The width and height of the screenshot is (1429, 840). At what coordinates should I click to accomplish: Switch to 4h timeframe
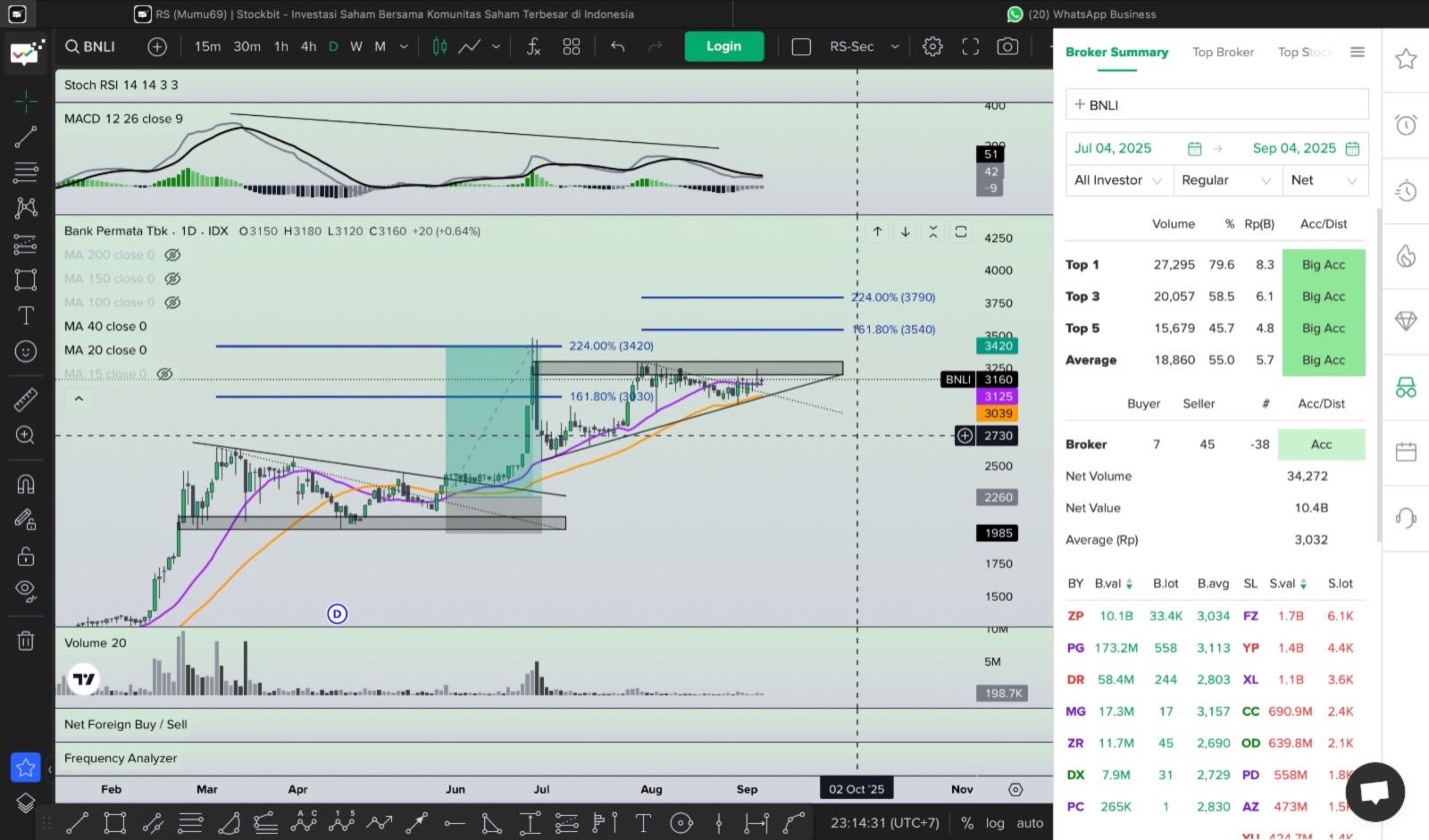click(308, 46)
